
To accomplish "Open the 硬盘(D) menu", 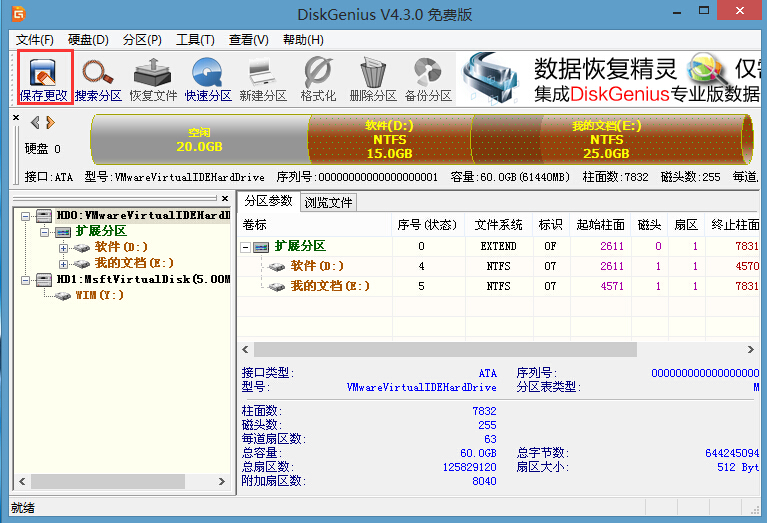I will click(x=88, y=40).
